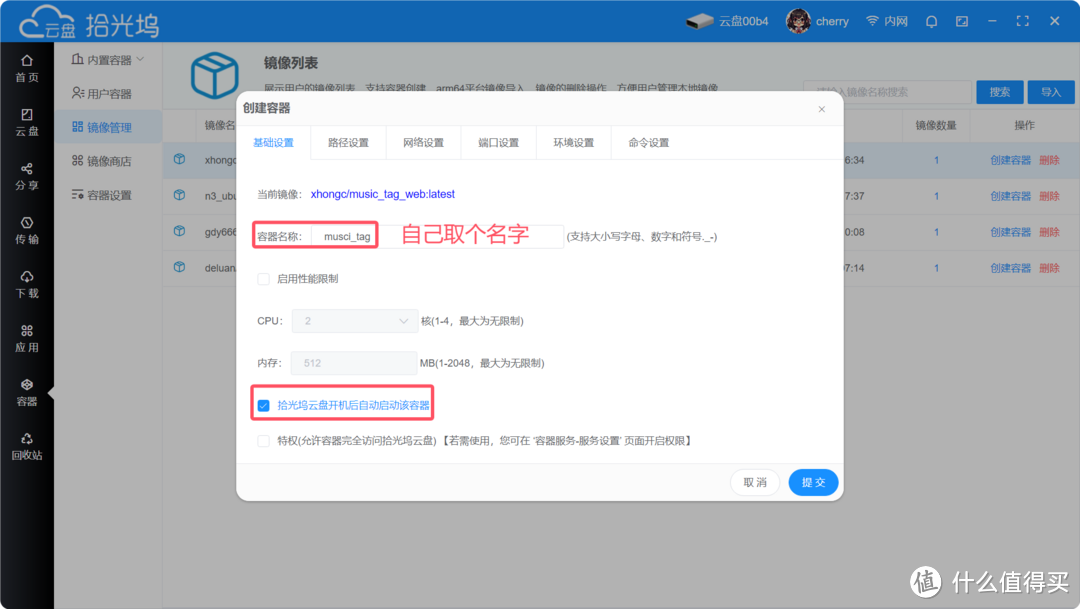Open the CPU cores dropdown
The height and width of the screenshot is (609, 1080).
[x=354, y=321]
